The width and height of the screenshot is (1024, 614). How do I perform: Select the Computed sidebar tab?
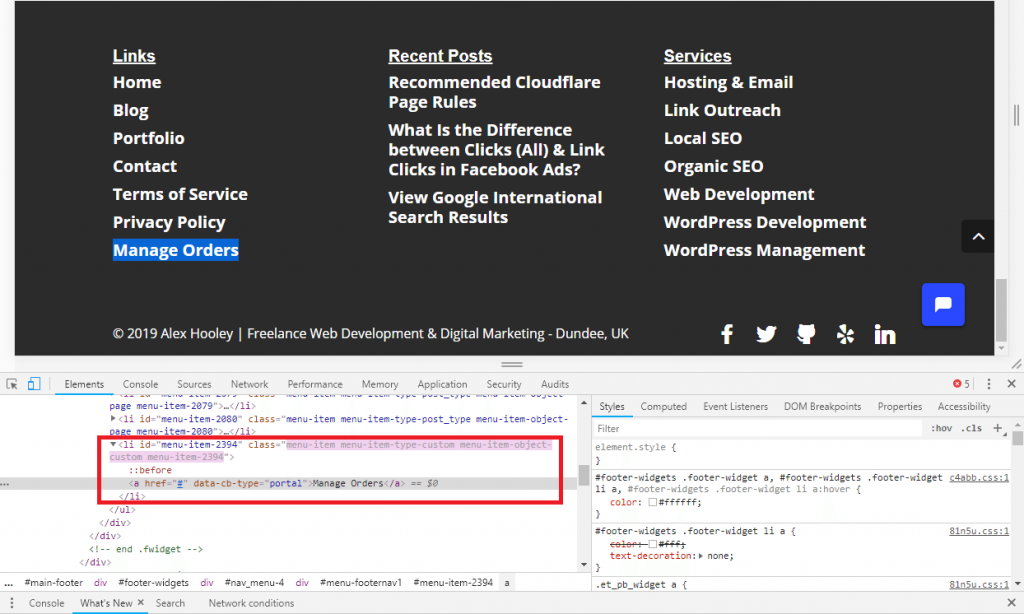pyautogui.click(x=664, y=406)
